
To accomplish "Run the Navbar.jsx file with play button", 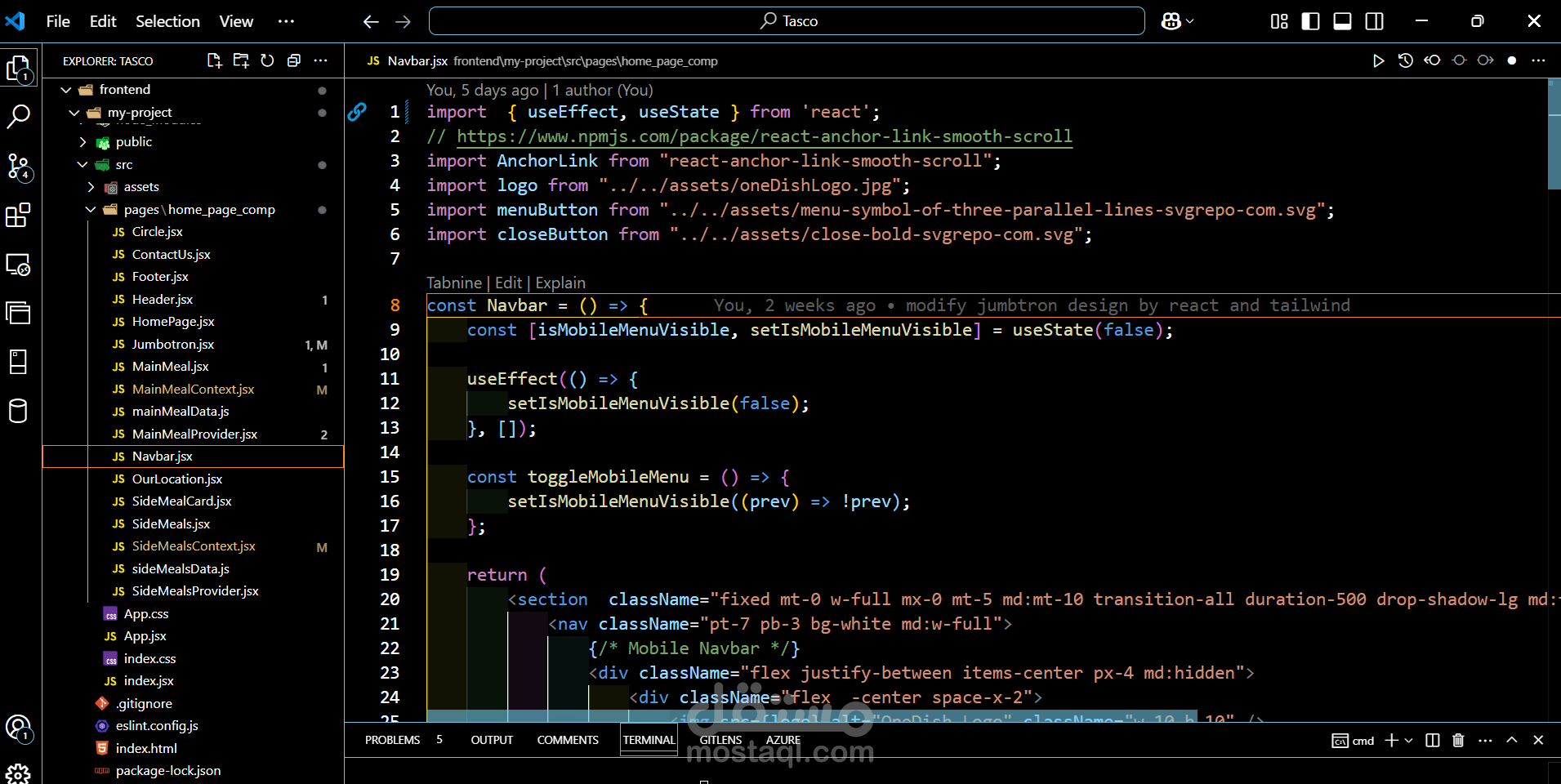I will [x=1378, y=60].
